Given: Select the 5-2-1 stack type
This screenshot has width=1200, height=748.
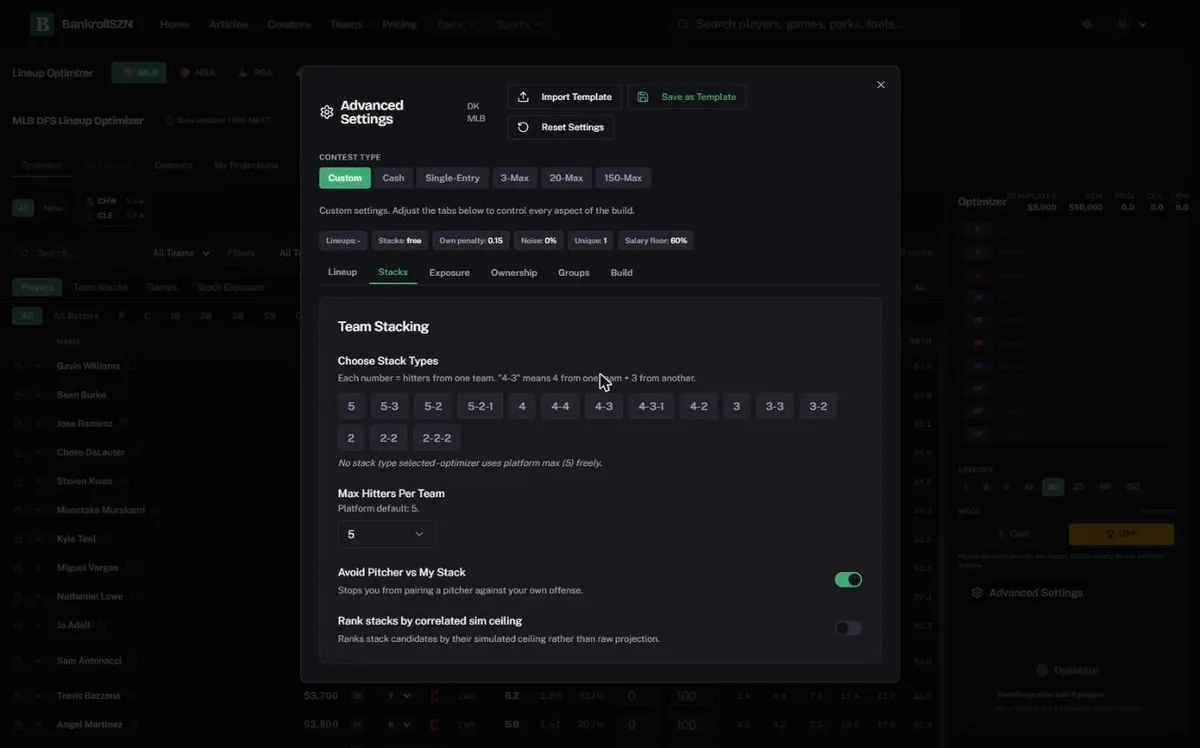Looking at the screenshot, I should 480,406.
